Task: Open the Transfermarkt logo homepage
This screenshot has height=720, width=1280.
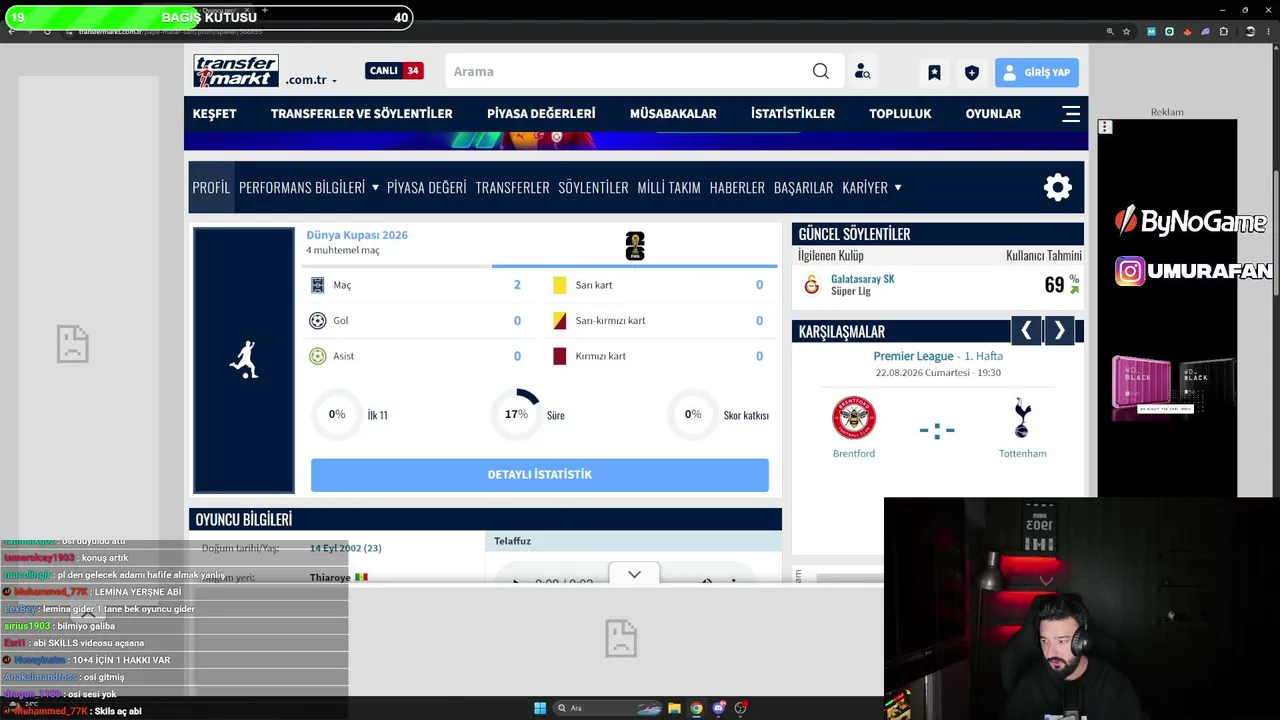Action: tap(236, 71)
